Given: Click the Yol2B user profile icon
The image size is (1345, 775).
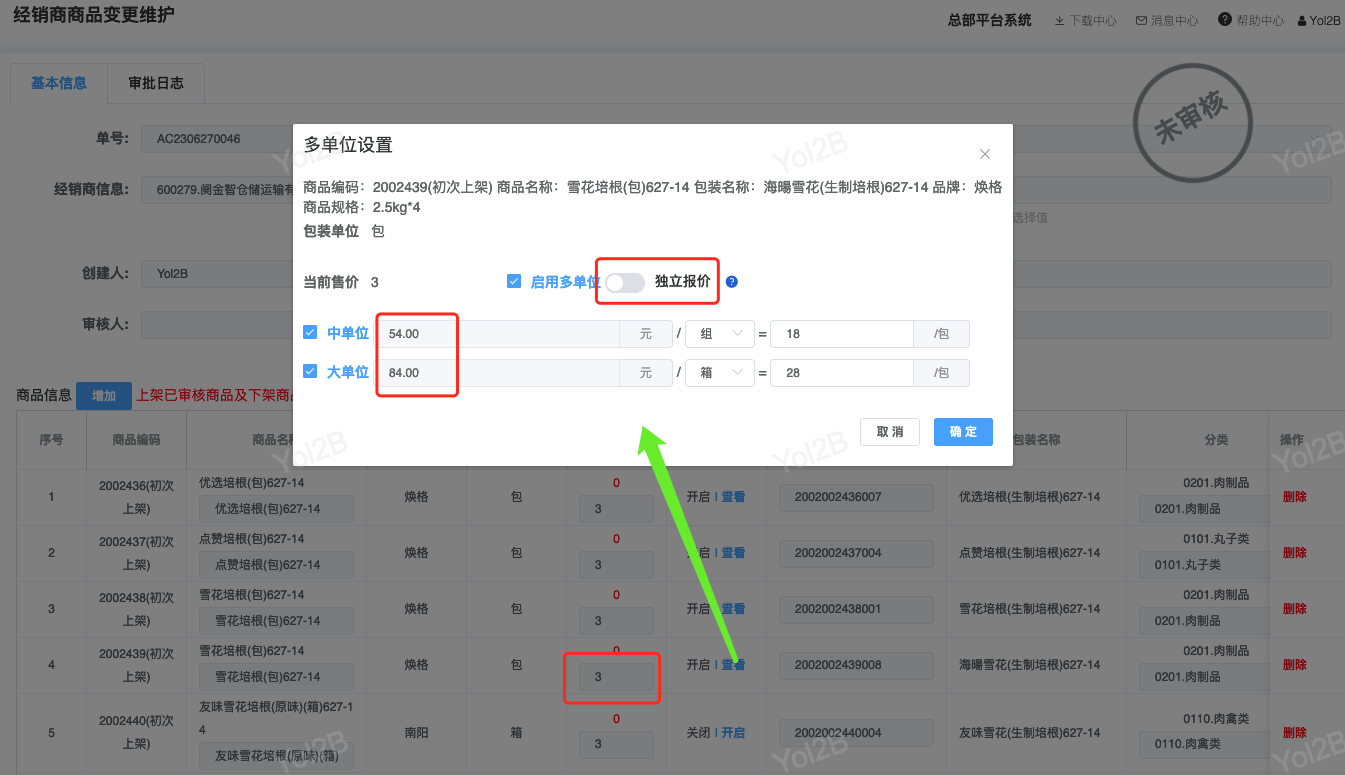Looking at the screenshot, I should (x=1302, y=20).
